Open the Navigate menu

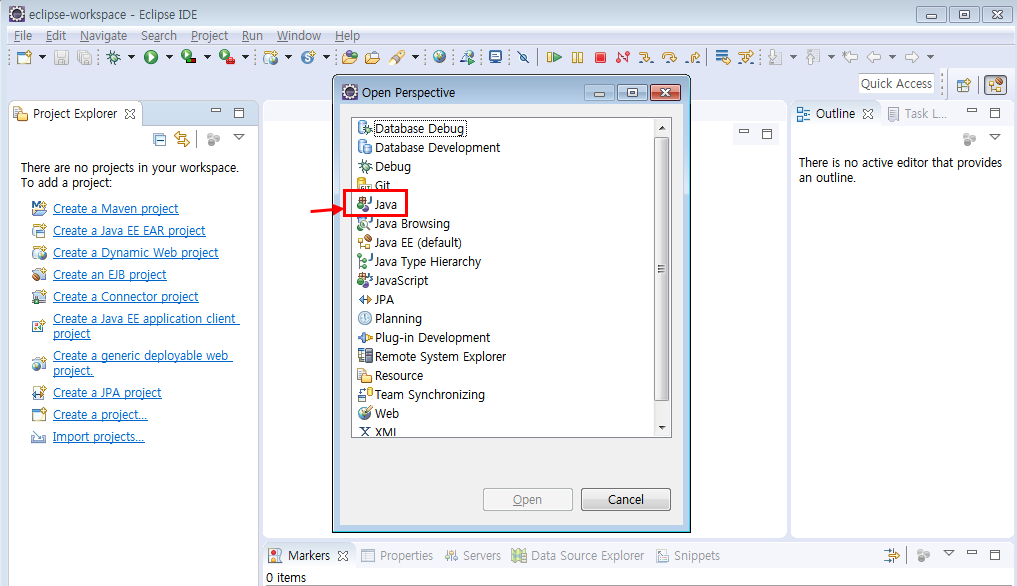click(103, 36)
